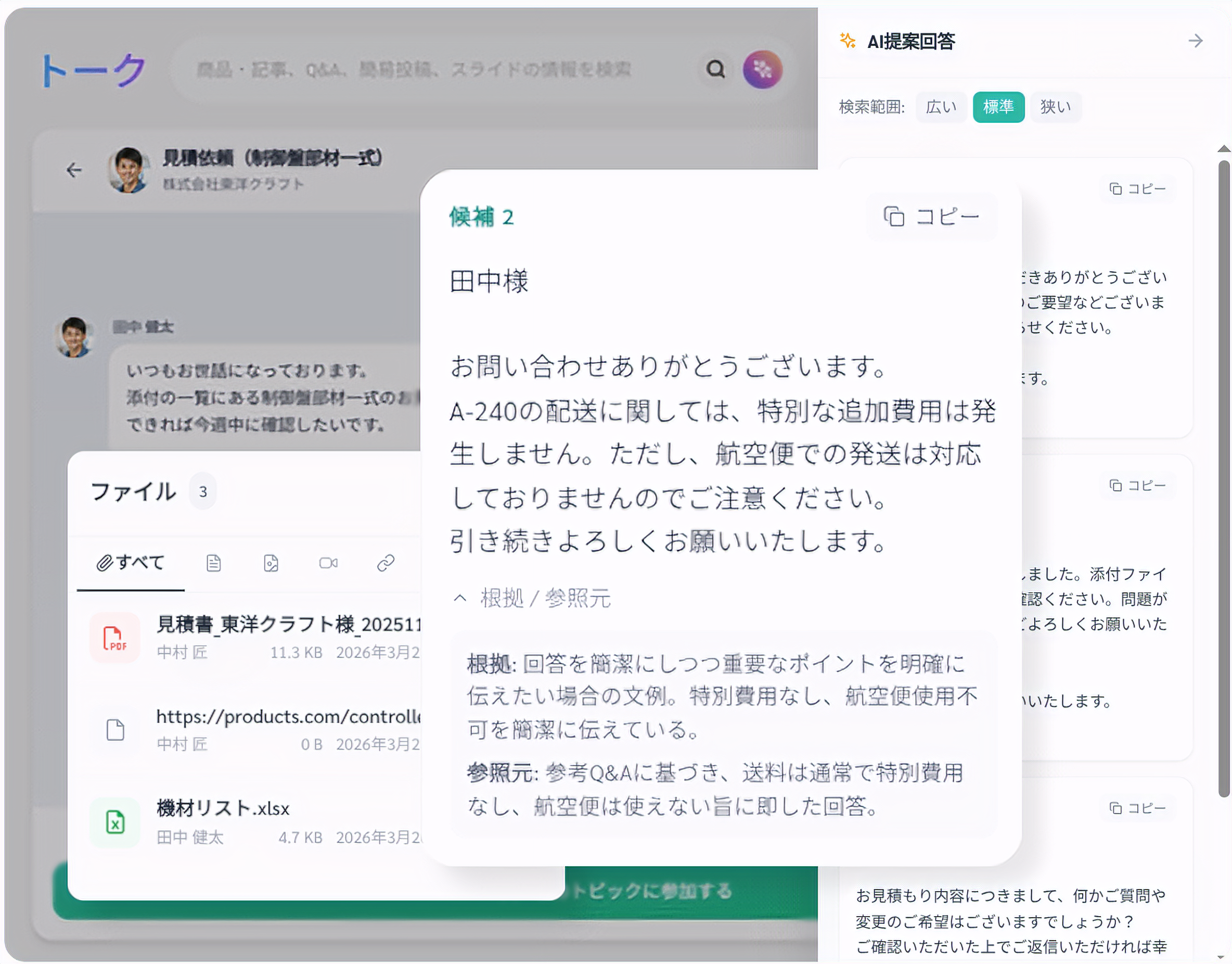Switch to the image attachments tab
The width and height of the screenshot is (1232, 964).
click(271, 563)
